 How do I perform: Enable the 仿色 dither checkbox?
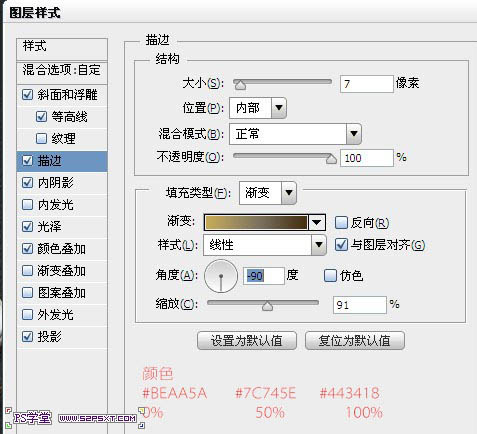click(x=330, y=275)
